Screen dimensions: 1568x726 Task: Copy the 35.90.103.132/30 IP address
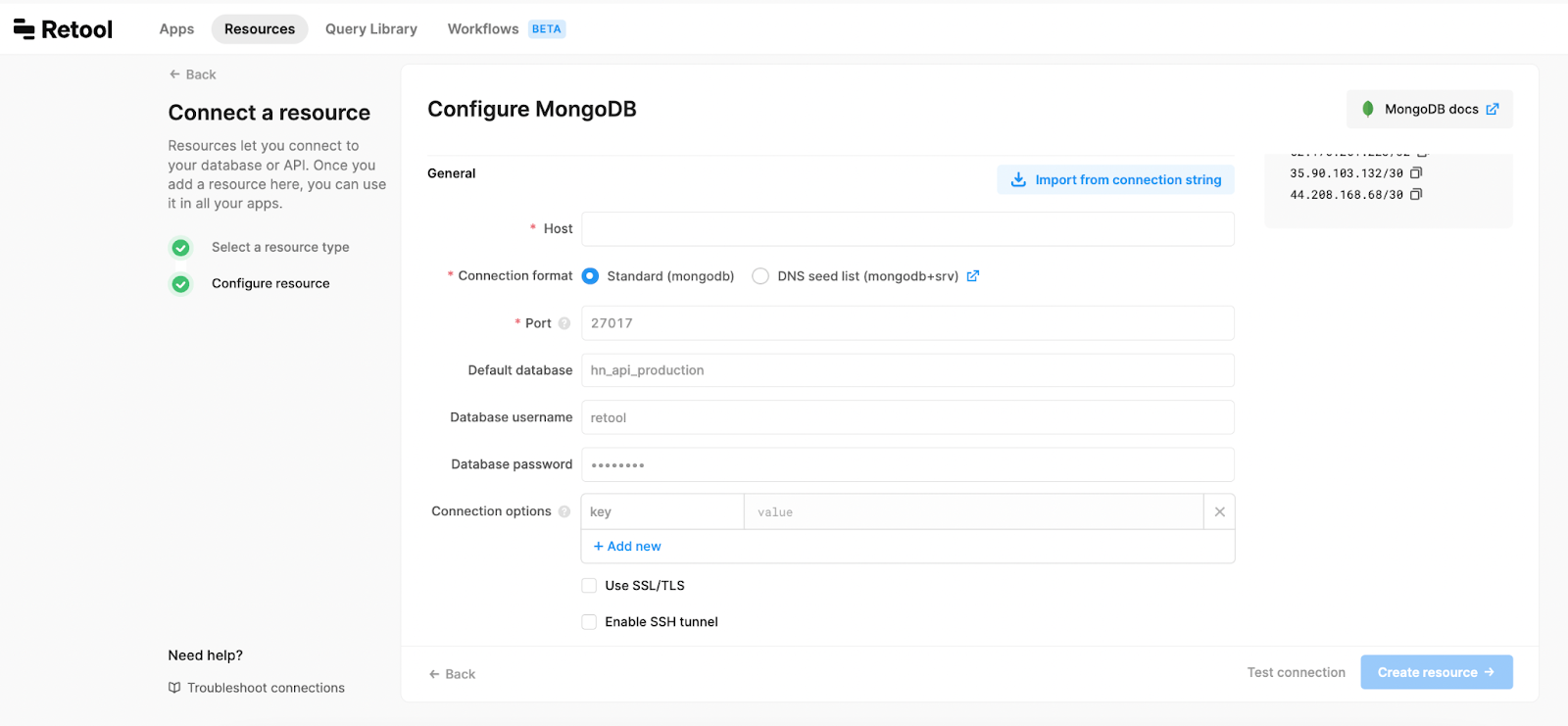pyautogui.click(x=1416, y=173)
